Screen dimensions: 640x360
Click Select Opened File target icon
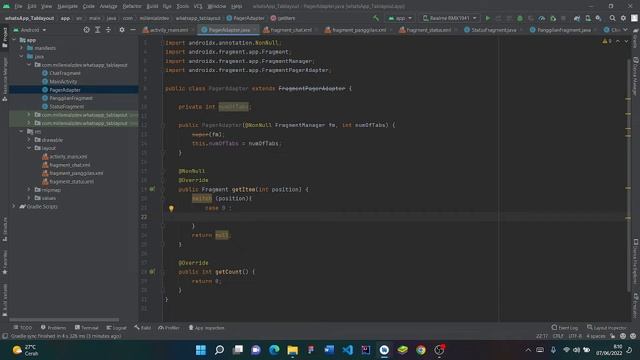(86, 30)
